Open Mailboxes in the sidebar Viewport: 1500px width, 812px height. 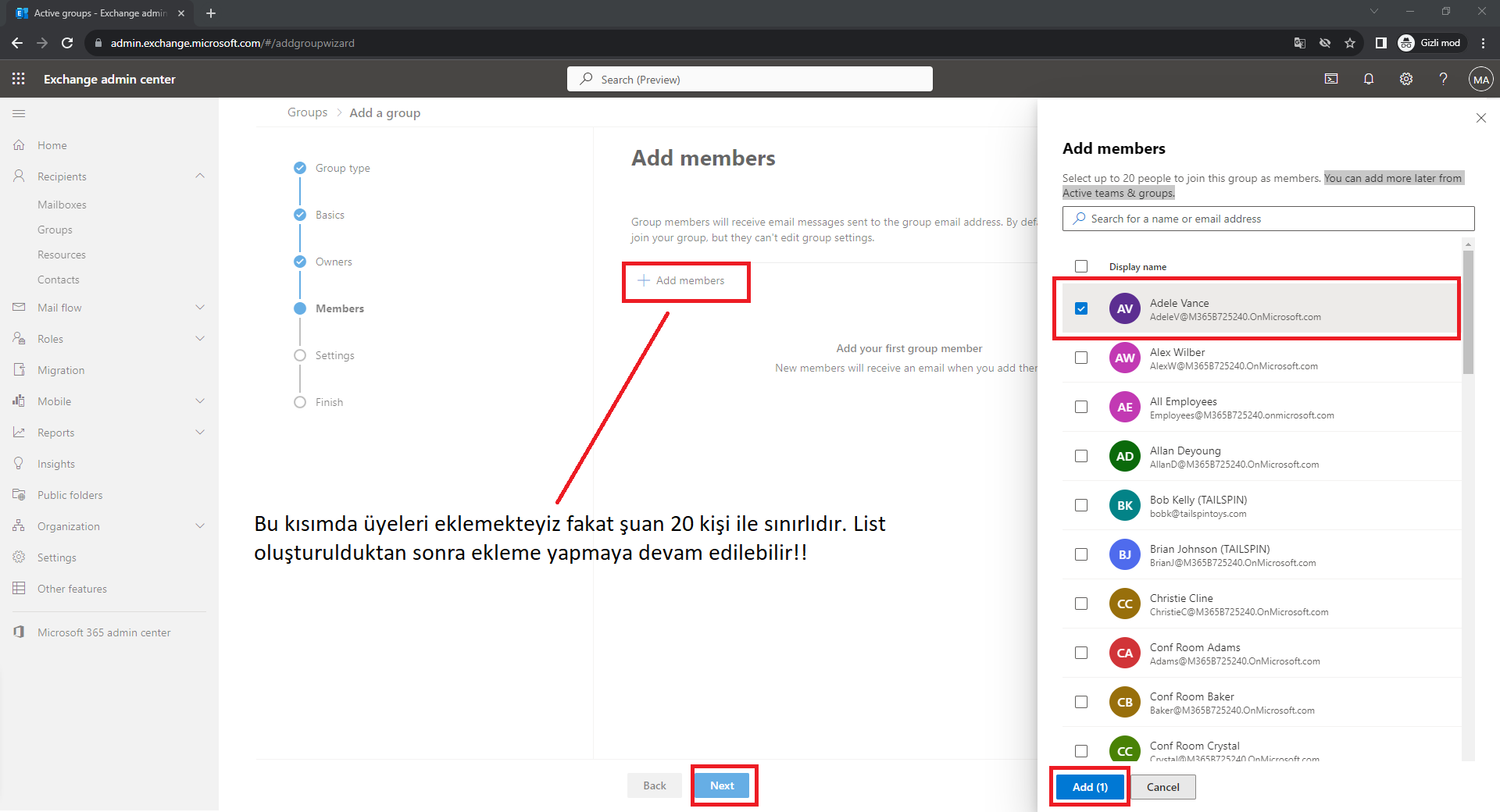[x=62, y=205]
